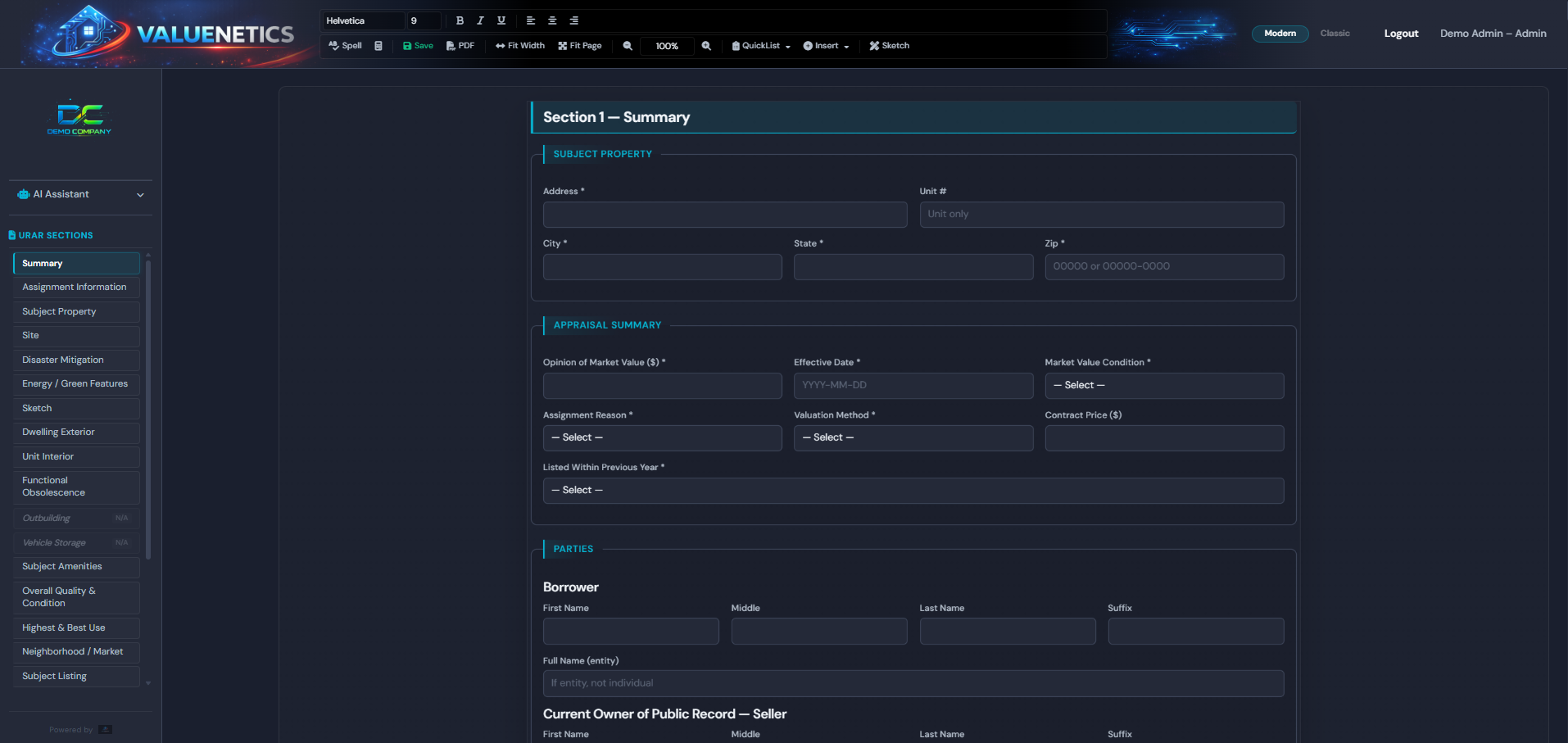Open the Insert dropdown
The image size is (1568, 743).
825,46
